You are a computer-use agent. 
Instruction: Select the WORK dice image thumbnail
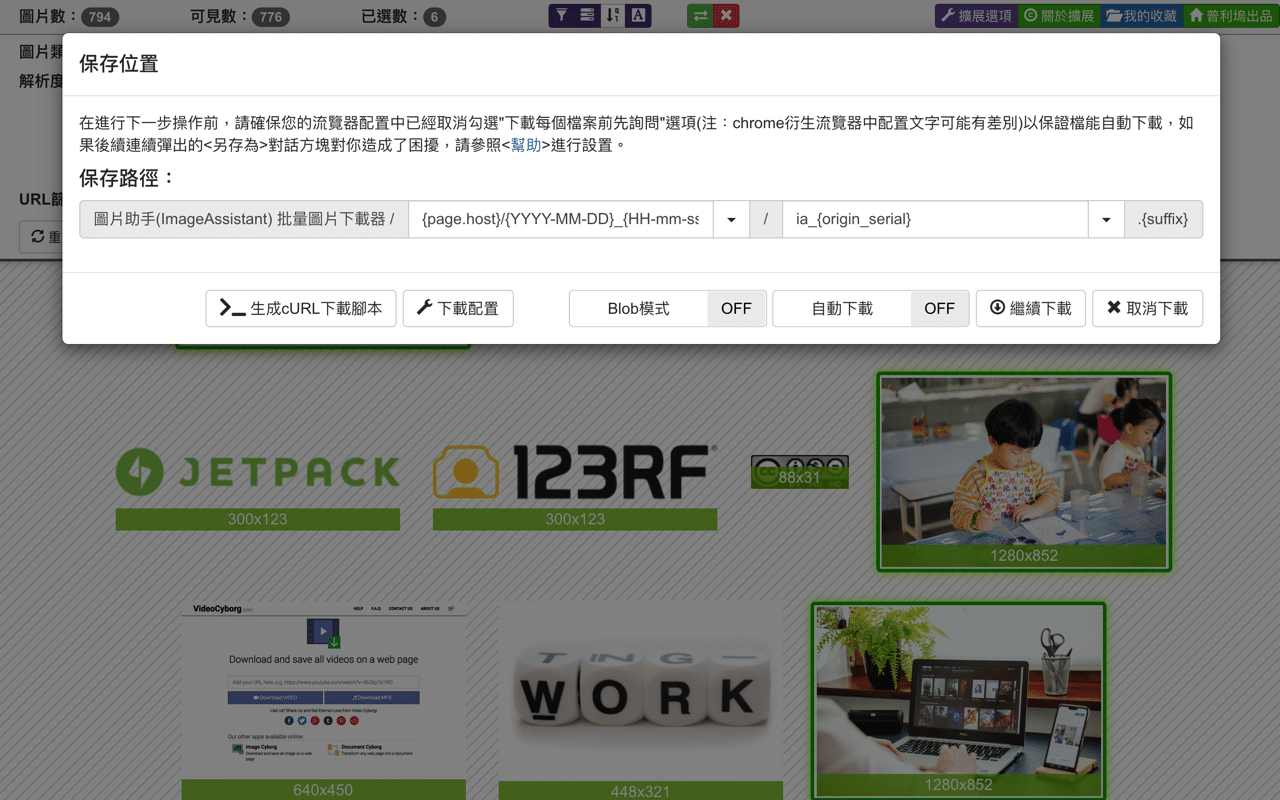(640, 688)
